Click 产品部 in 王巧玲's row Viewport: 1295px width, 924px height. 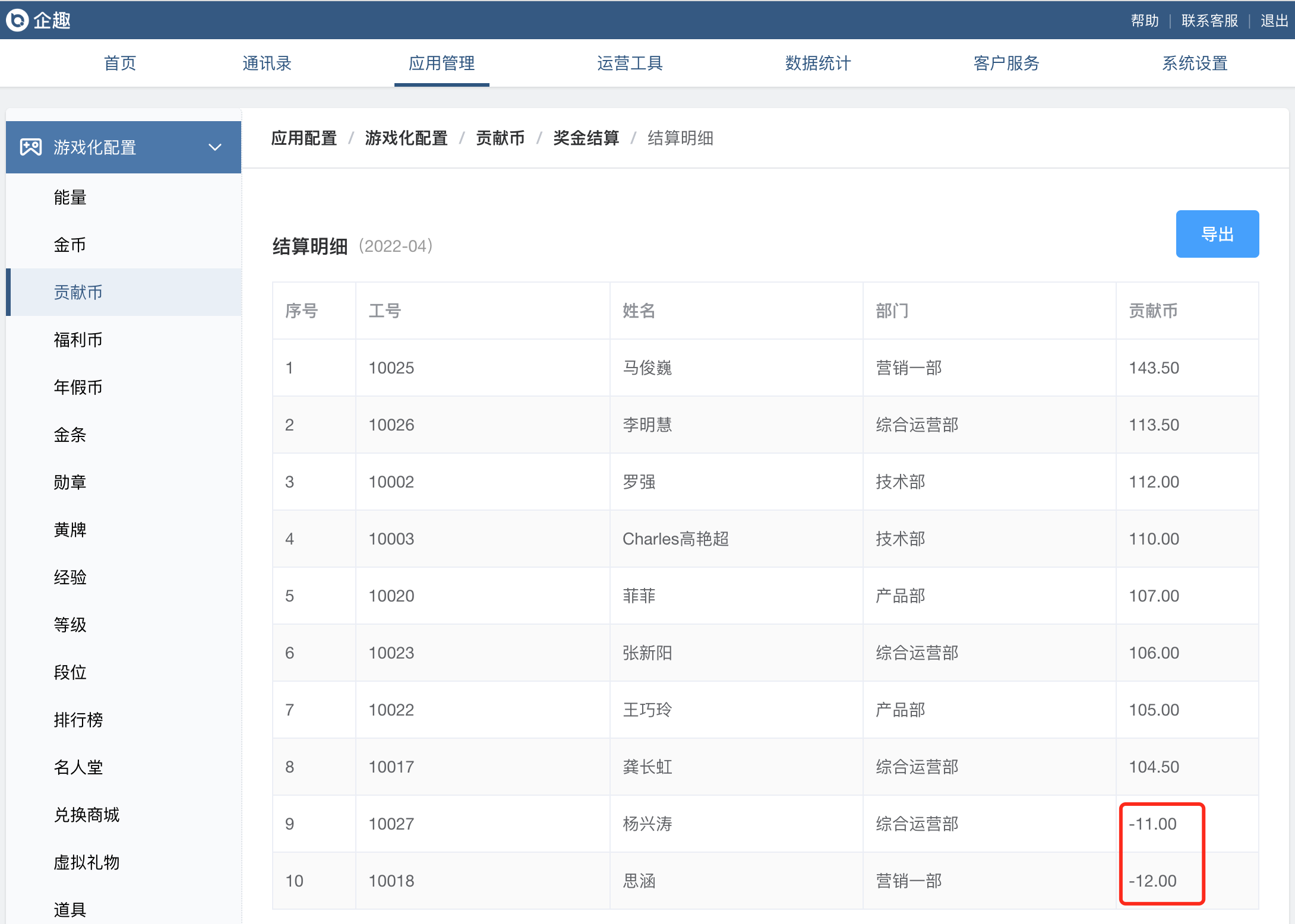pos(900,710)
